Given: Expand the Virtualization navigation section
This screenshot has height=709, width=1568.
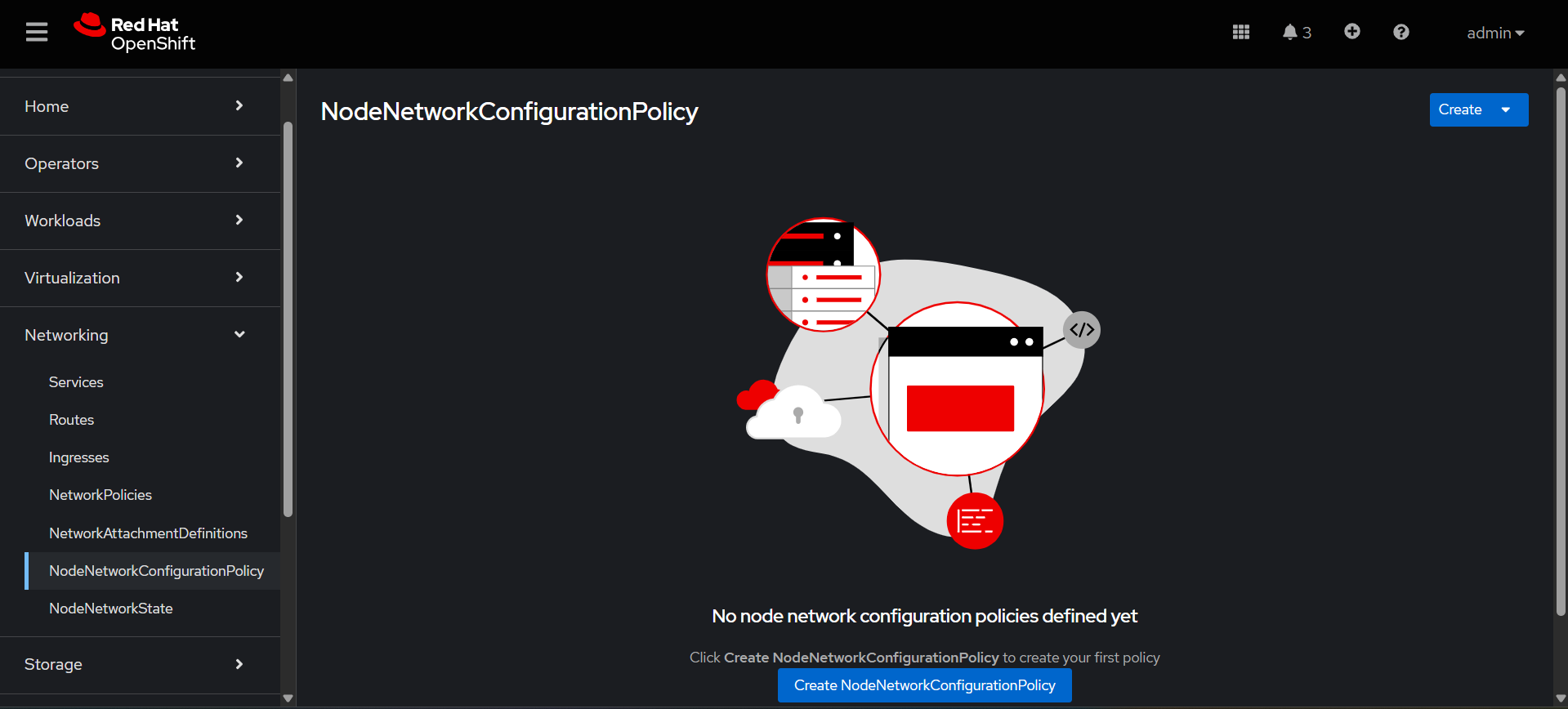Looking at the screenshot, I should tap(135, 278).
